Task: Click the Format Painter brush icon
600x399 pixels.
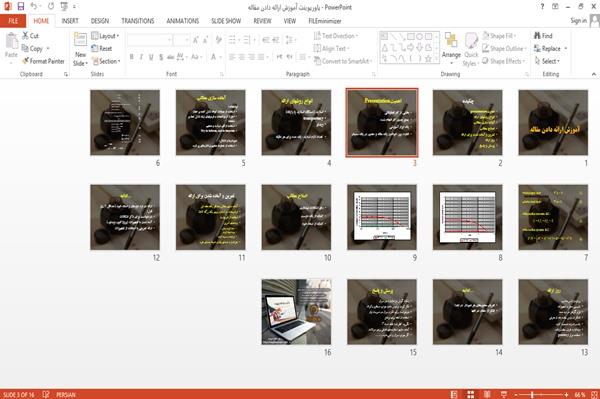Action: click(x=26, y=61)
